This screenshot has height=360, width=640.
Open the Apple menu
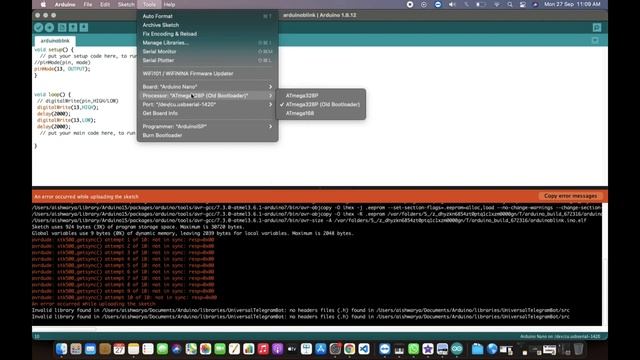coord(43,4)
